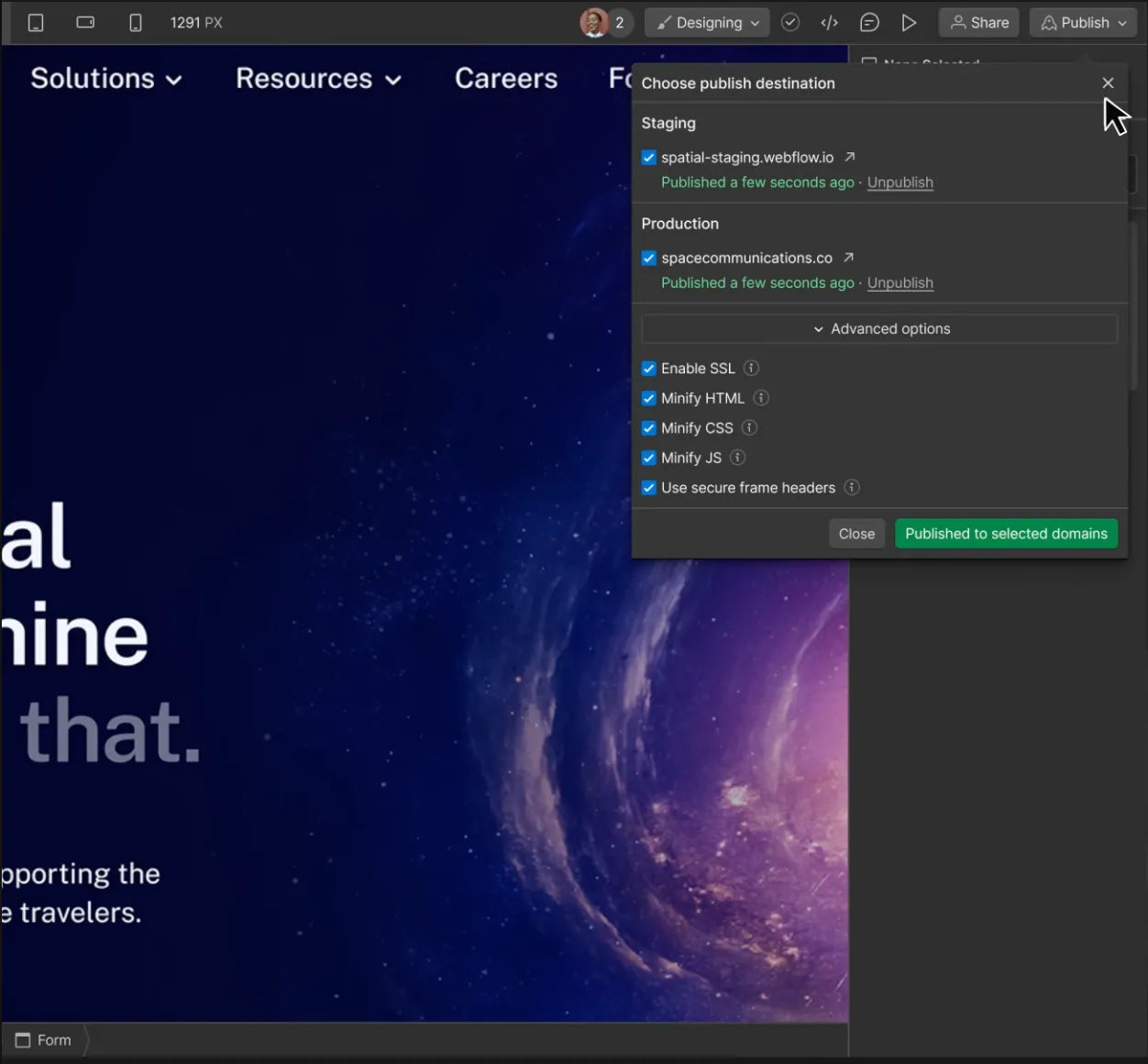The width and height of the screenshot is (1148, 1064).
Task: Switch to mobile landscape breakpoint icon
Action: pyautogui.click(x=85, y=22)
